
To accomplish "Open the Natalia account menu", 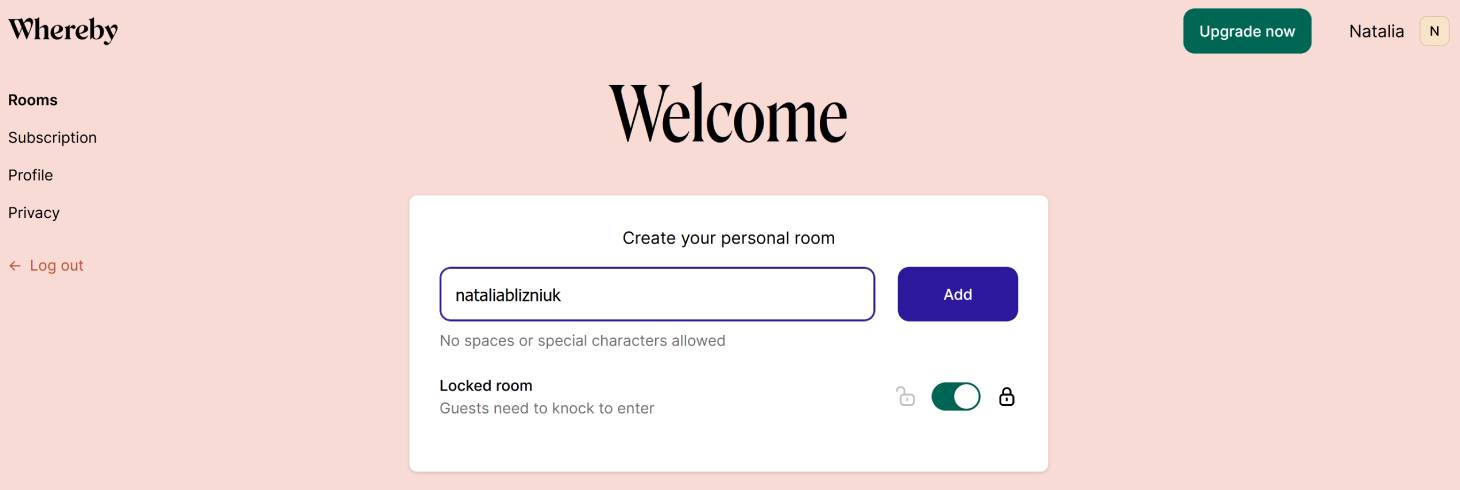I will point(1376,31).
